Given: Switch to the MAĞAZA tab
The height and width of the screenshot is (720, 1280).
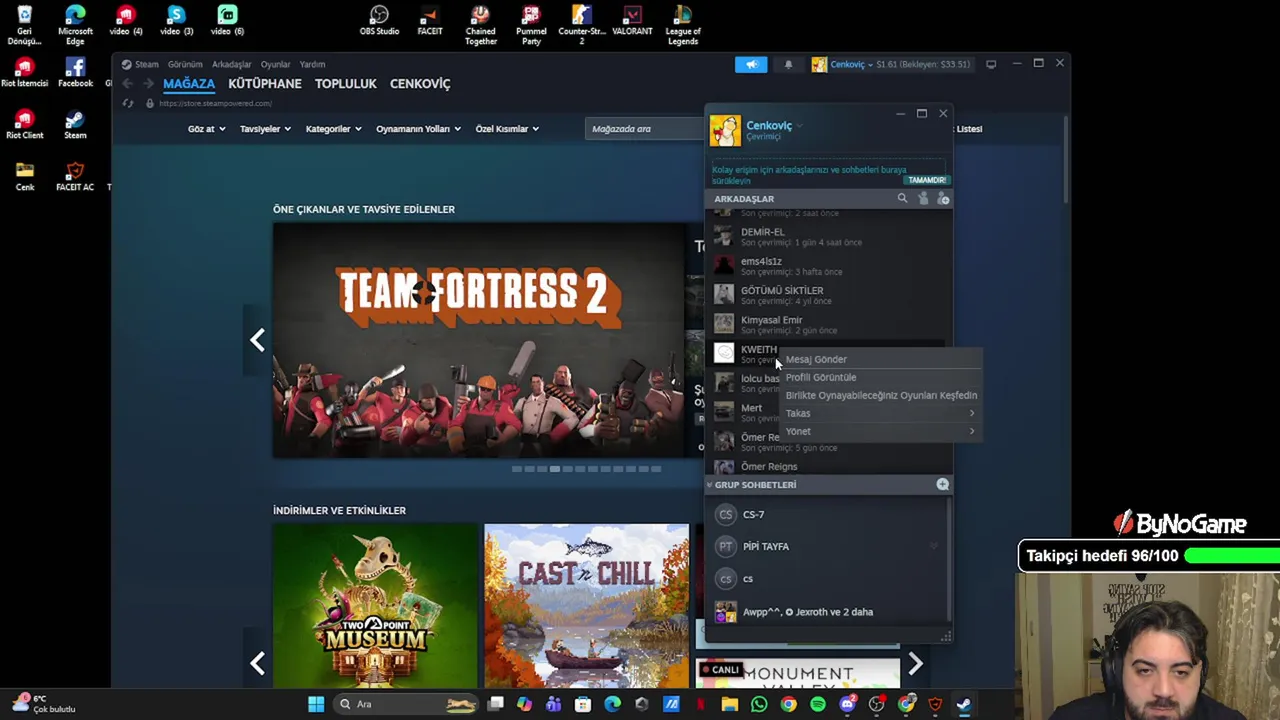Looking at the screenshot, I should tap(189, 84).
